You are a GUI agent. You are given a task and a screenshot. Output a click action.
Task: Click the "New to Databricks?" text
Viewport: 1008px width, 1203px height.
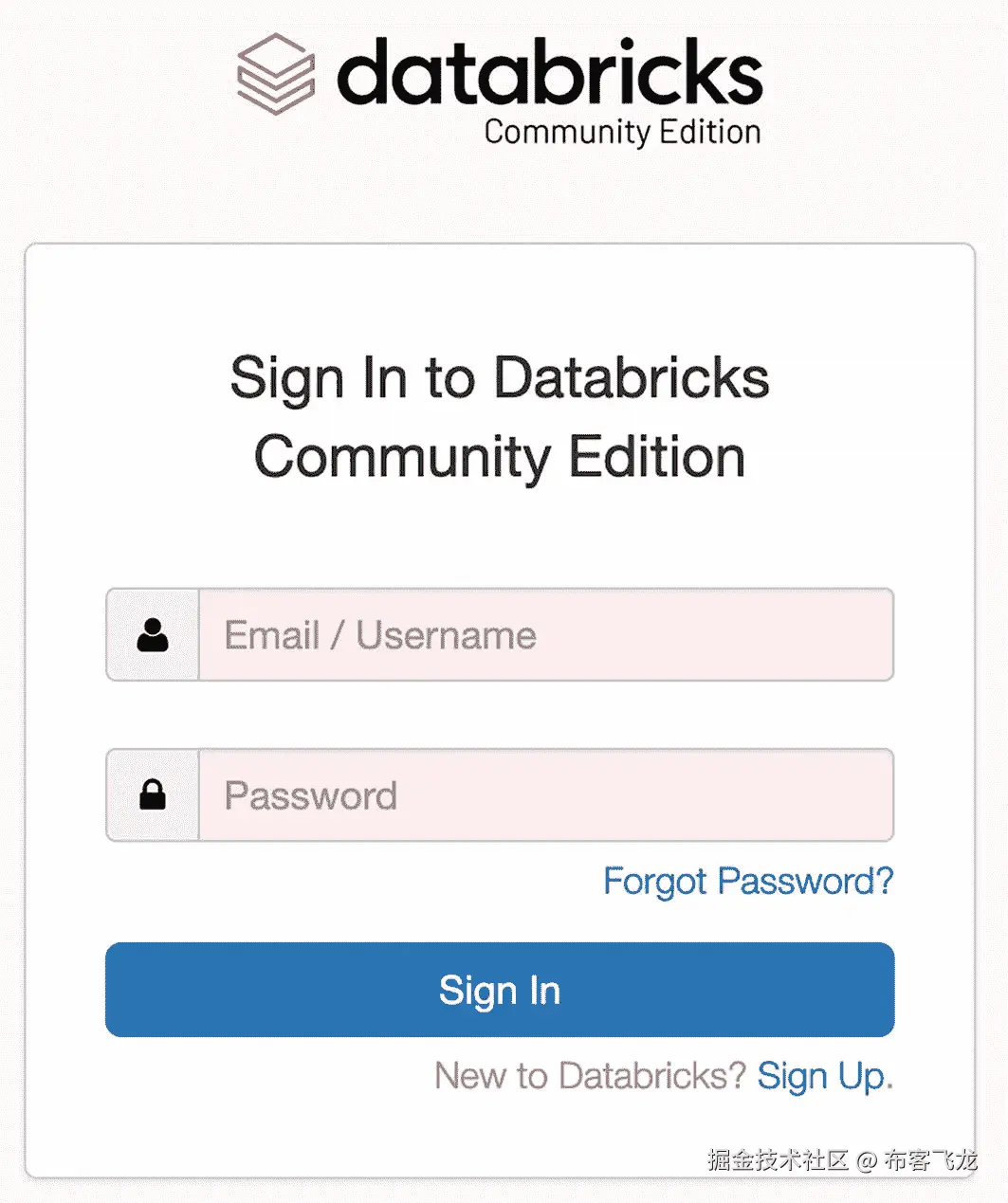point(590,1076)
